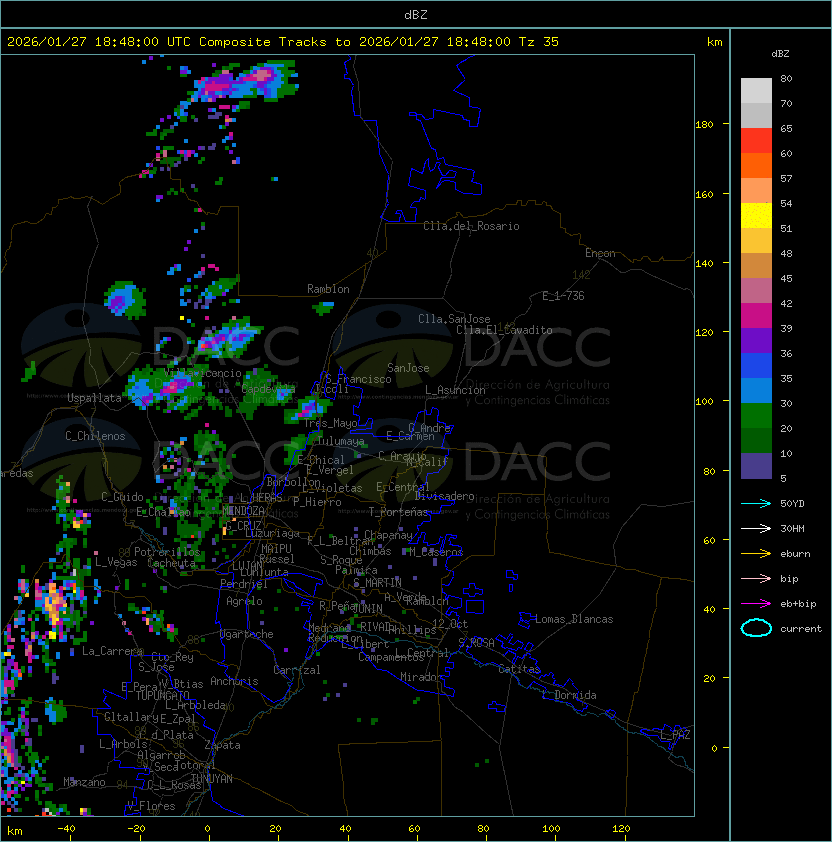Click the 'Agrelo' map label
Screen dimensions: 832x842
(244, 601)
